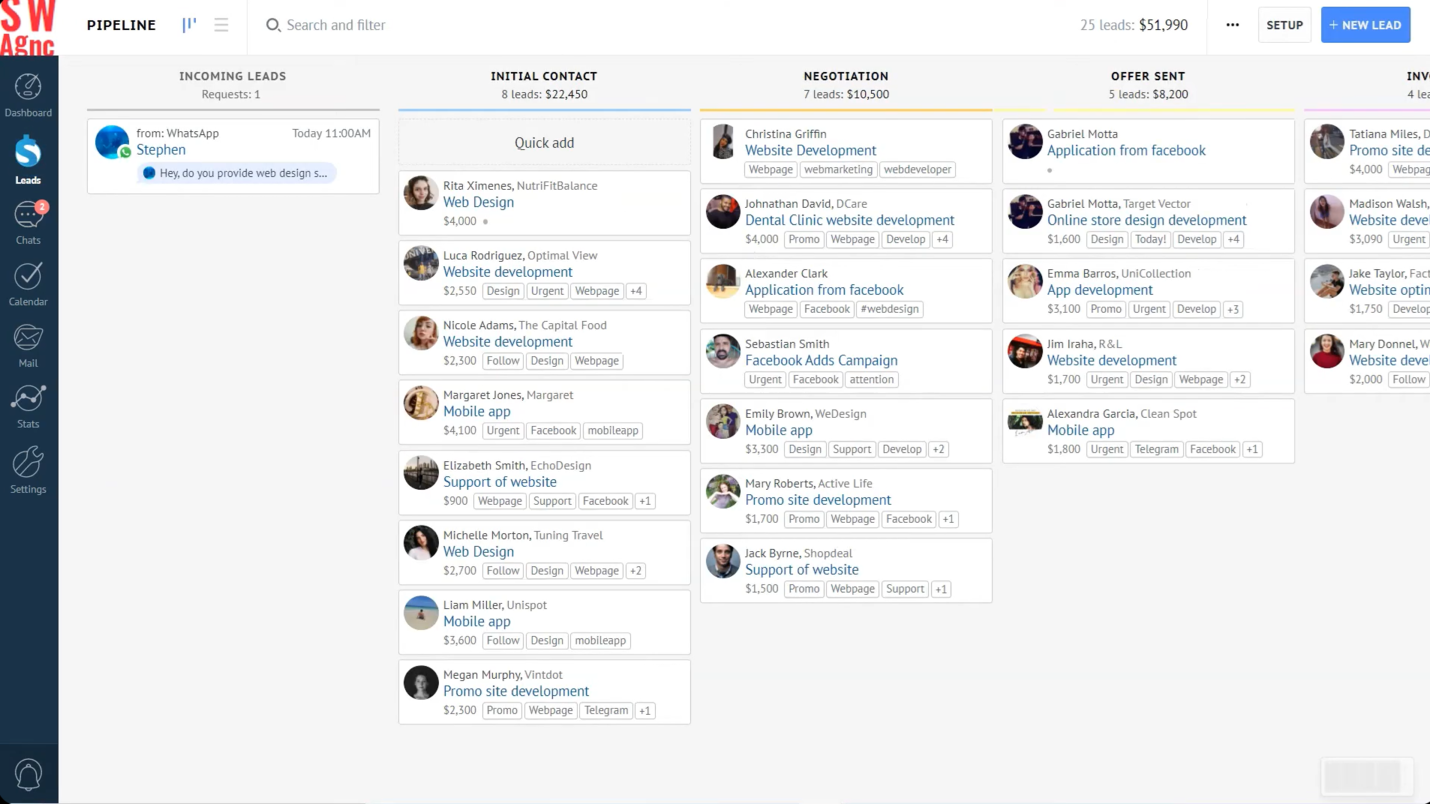Use Quick add in the Initial Contact column
The image size is (1430, 804).
click(x=544, y=142)
